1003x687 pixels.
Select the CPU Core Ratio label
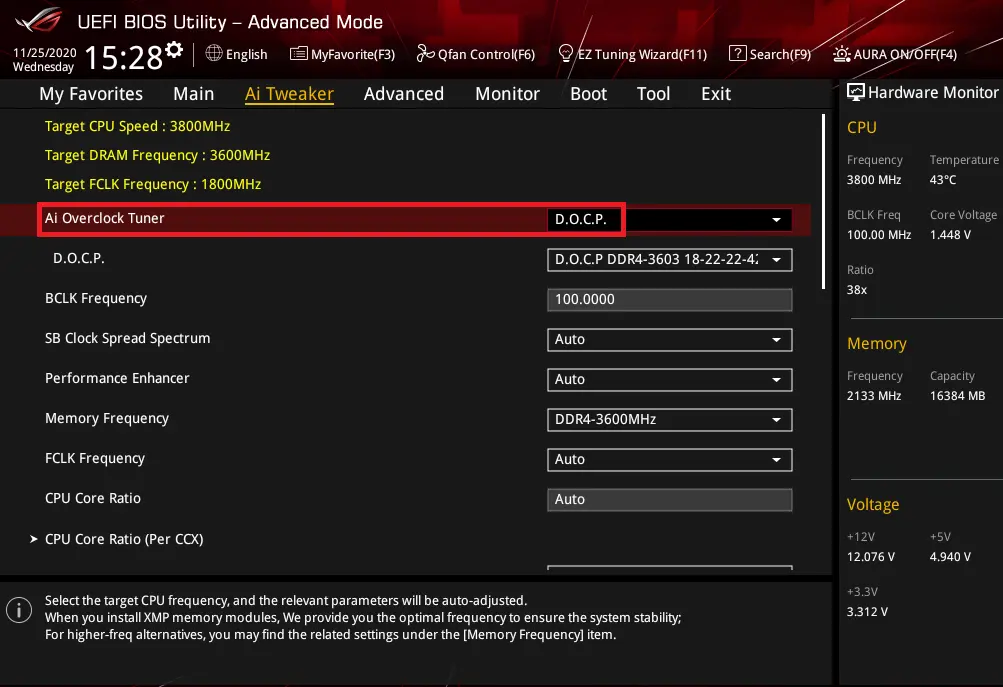[x=93, y=498]
